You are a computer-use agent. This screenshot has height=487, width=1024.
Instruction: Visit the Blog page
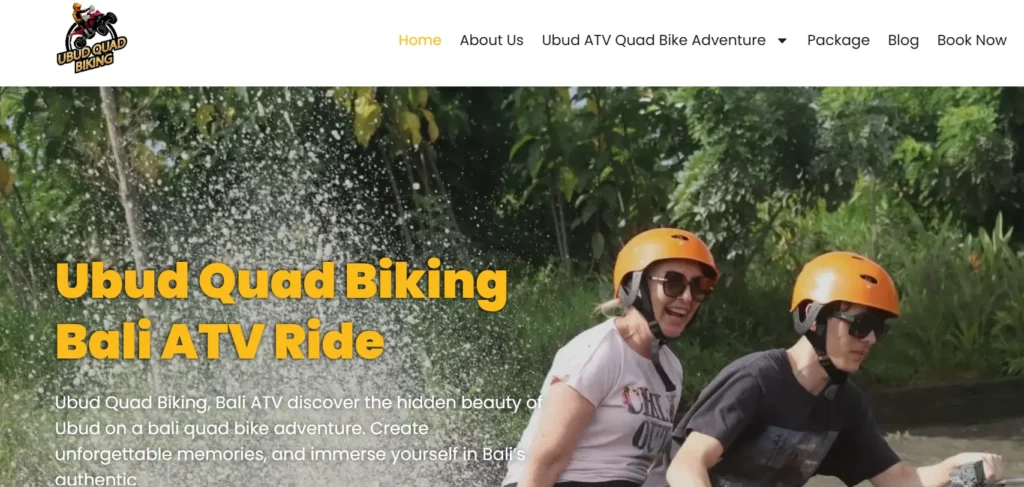[x=903, y=40]
